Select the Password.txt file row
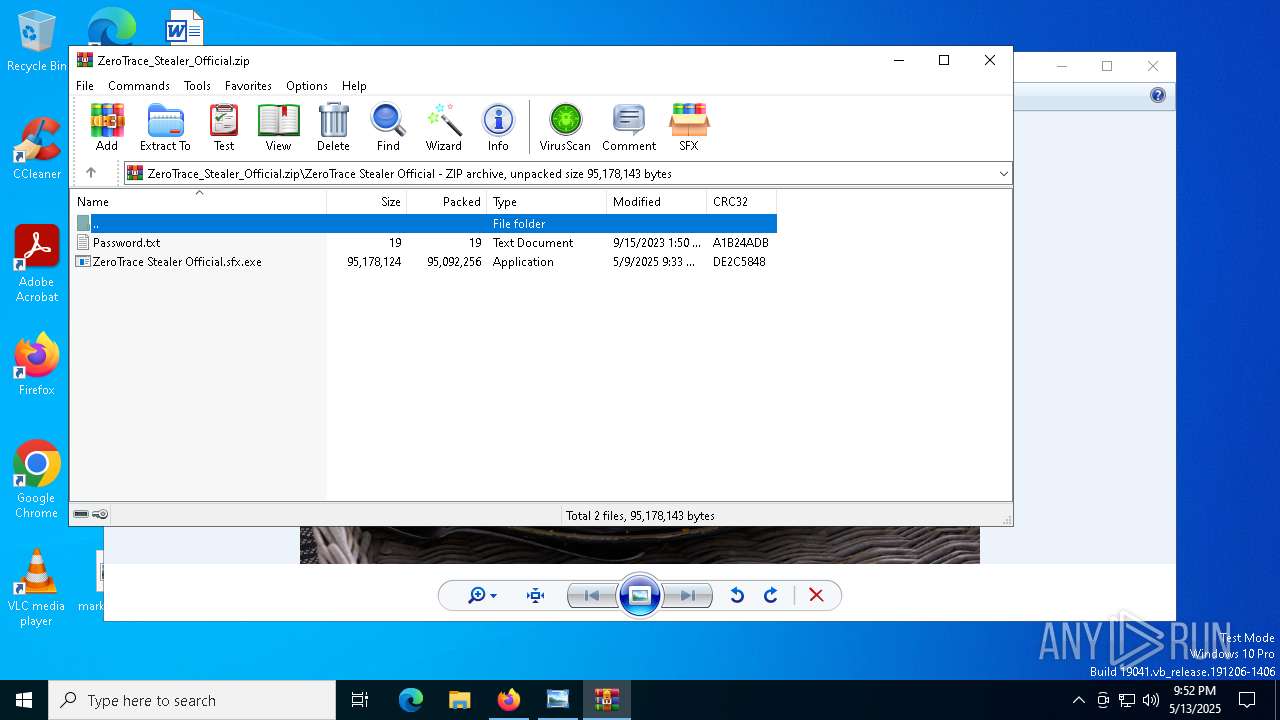Viewport: 1280px width, 720px height. (x=424, y=242)
